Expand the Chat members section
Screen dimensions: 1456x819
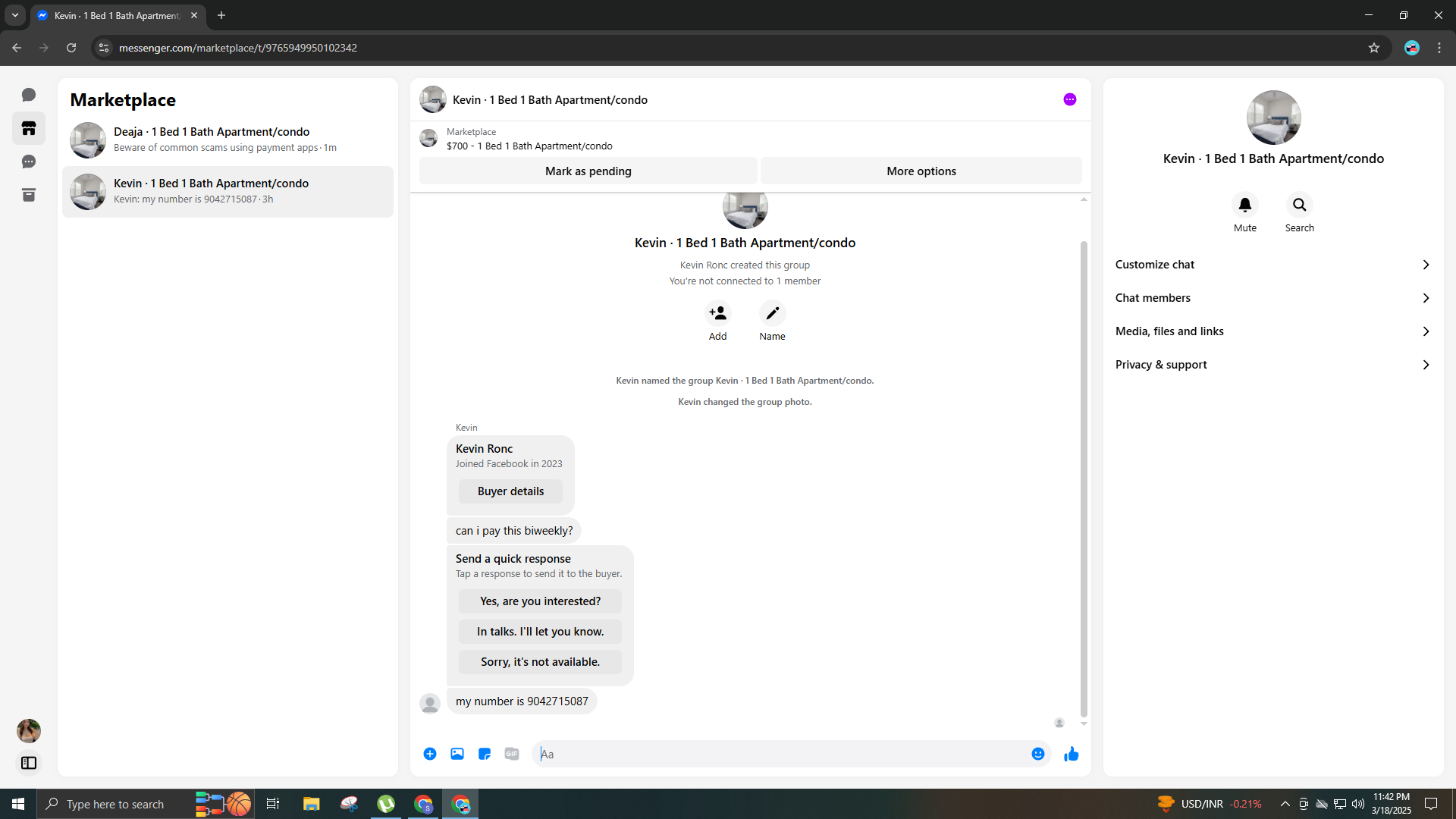[1272, 298]
